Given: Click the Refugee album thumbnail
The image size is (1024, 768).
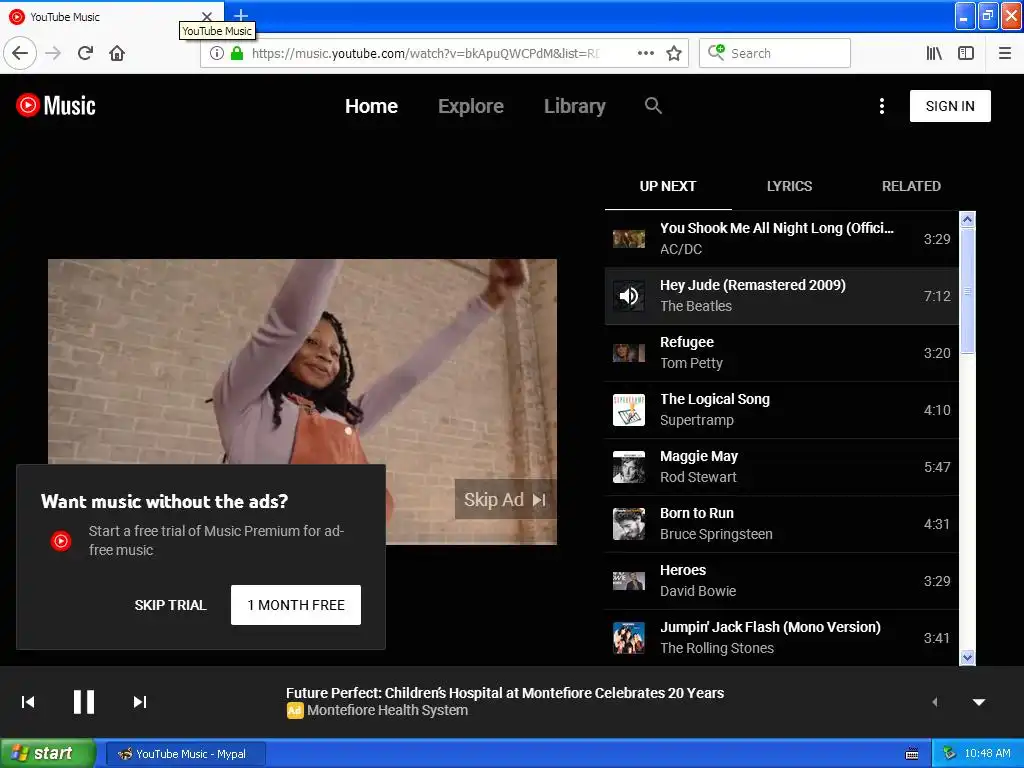Looking at the screenshot, I should 629,353.
